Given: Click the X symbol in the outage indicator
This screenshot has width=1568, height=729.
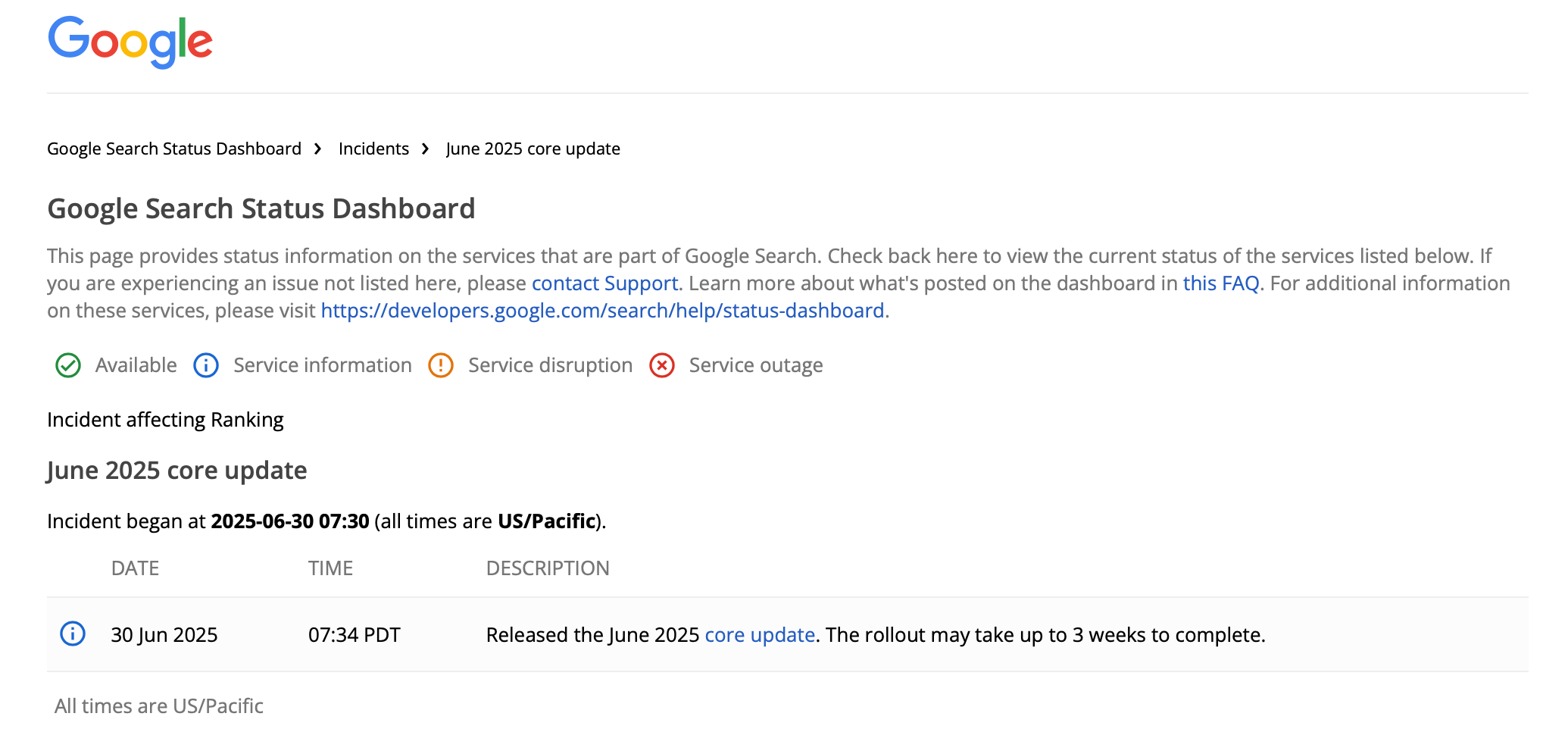Looking at the screenshot, I should [x=661, y=365].
